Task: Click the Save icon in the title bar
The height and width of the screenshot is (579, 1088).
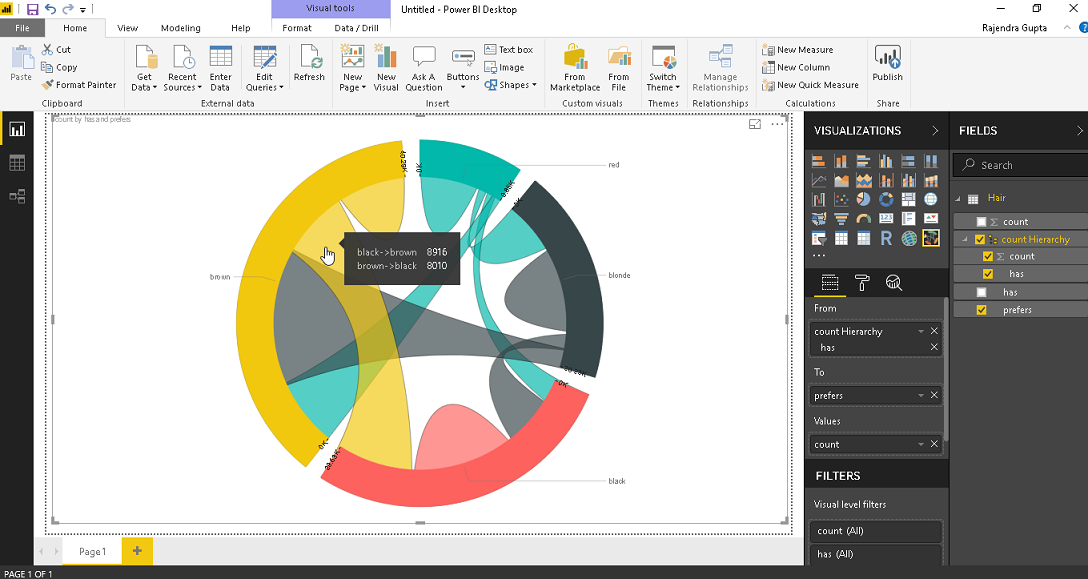Action: point(32,10)
